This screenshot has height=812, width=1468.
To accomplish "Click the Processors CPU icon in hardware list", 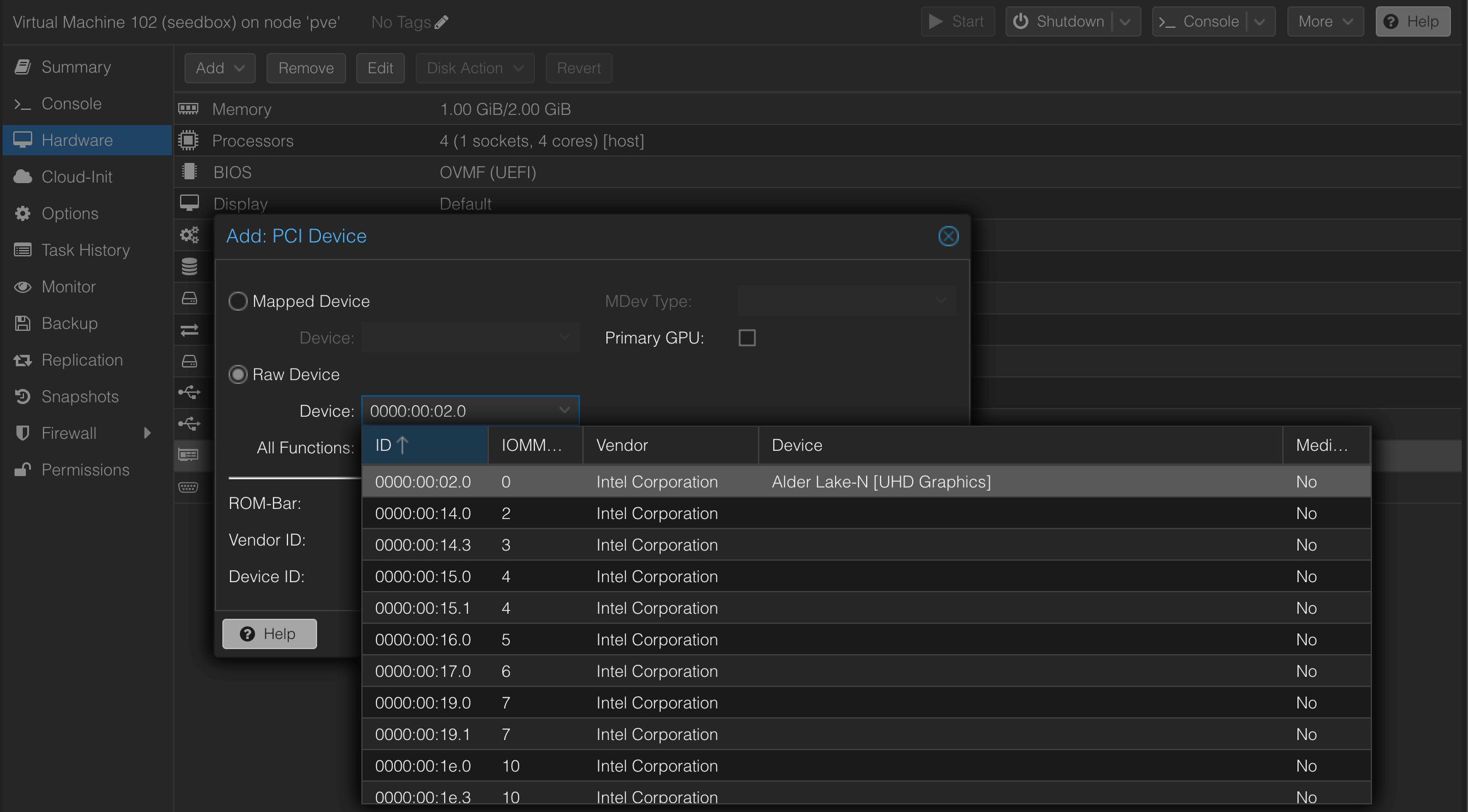I will [x=188, y=140].
